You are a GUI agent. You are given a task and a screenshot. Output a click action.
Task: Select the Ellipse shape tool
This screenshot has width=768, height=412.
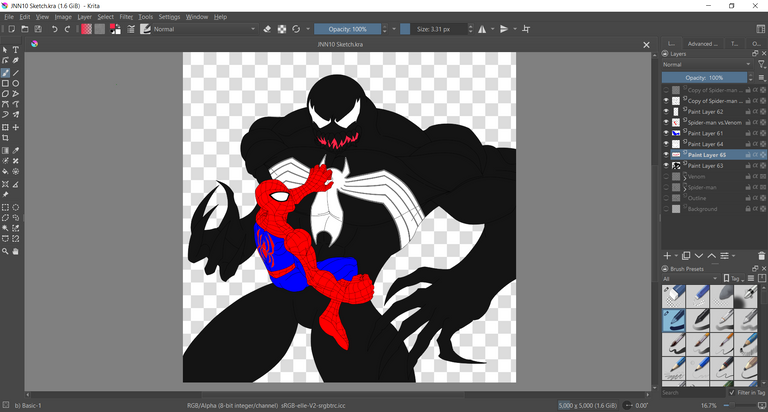click(x=16, y=84)
